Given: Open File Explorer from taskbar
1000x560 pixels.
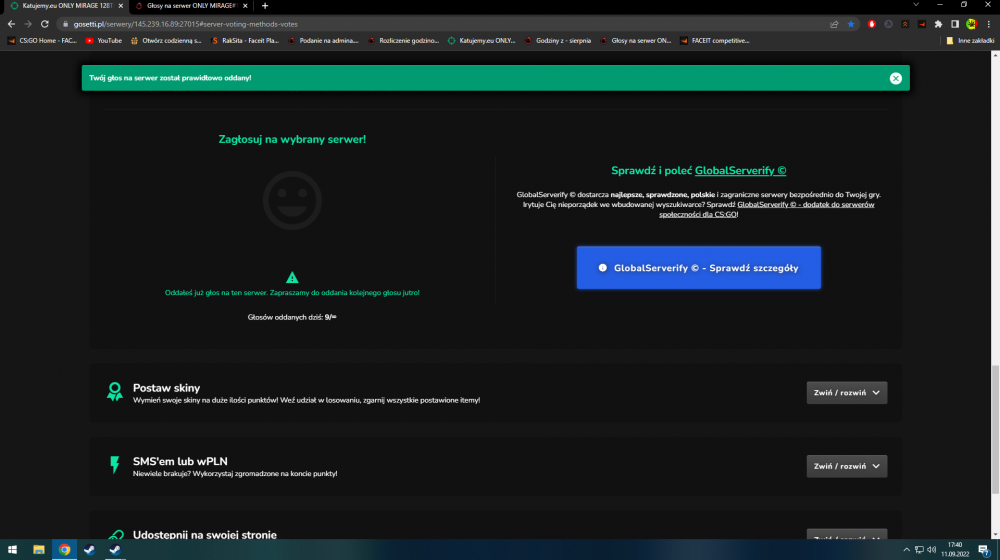Looking at the screenshot, I should pyautogui.click(x=38, y=550).
